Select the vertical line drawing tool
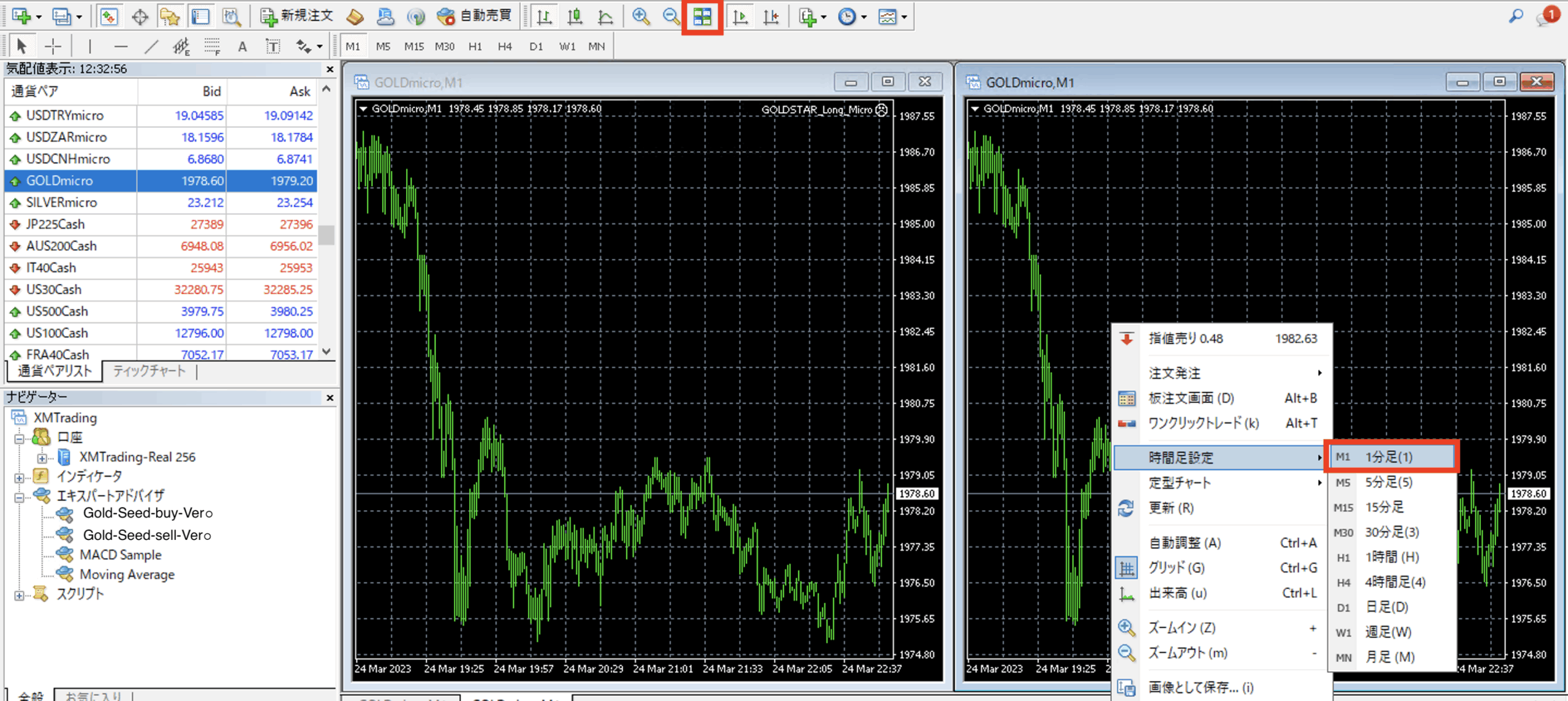Screen dimensions: 1568x701 (89, 46)
